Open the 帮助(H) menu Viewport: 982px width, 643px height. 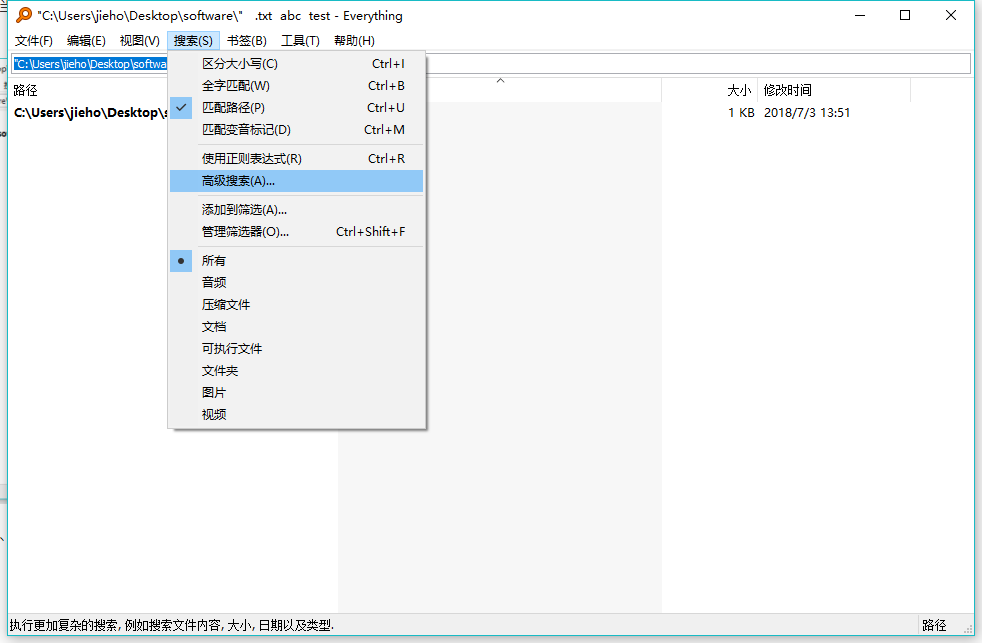coord(353,41)
